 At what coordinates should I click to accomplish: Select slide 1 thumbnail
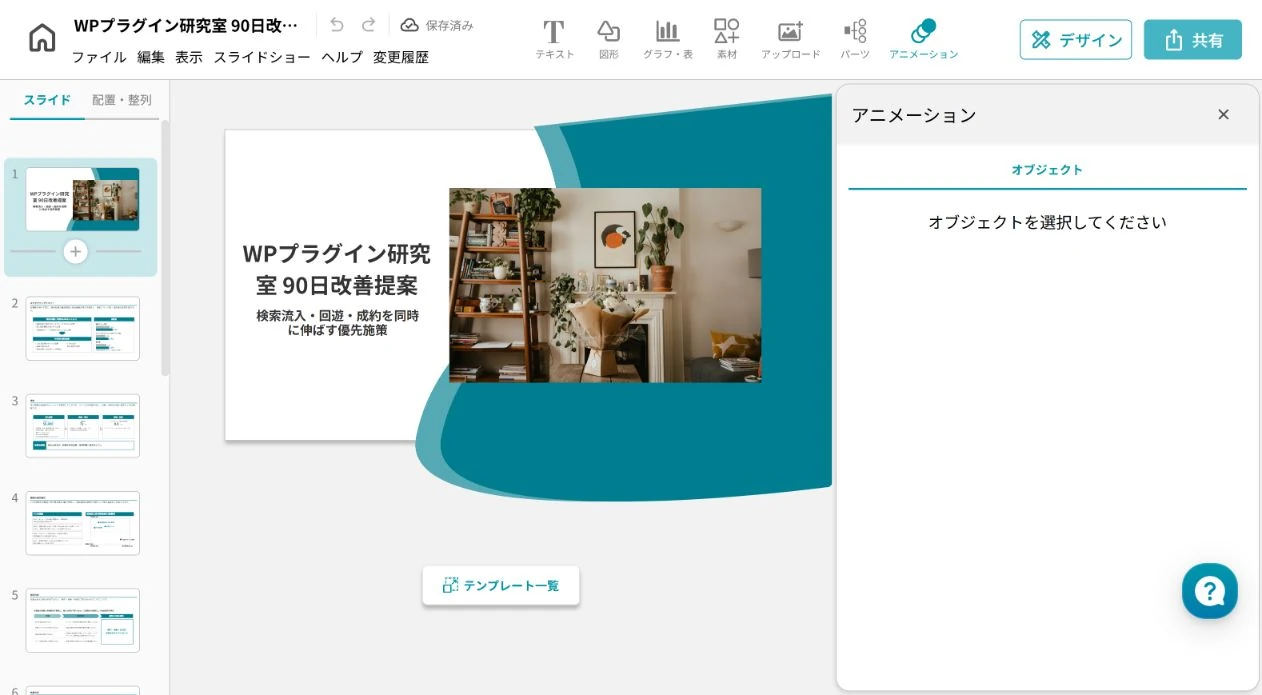tap(82, 199)
